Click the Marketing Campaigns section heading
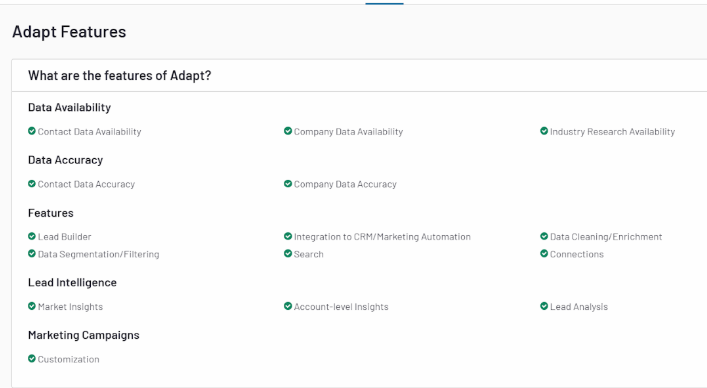 point(83,335)
